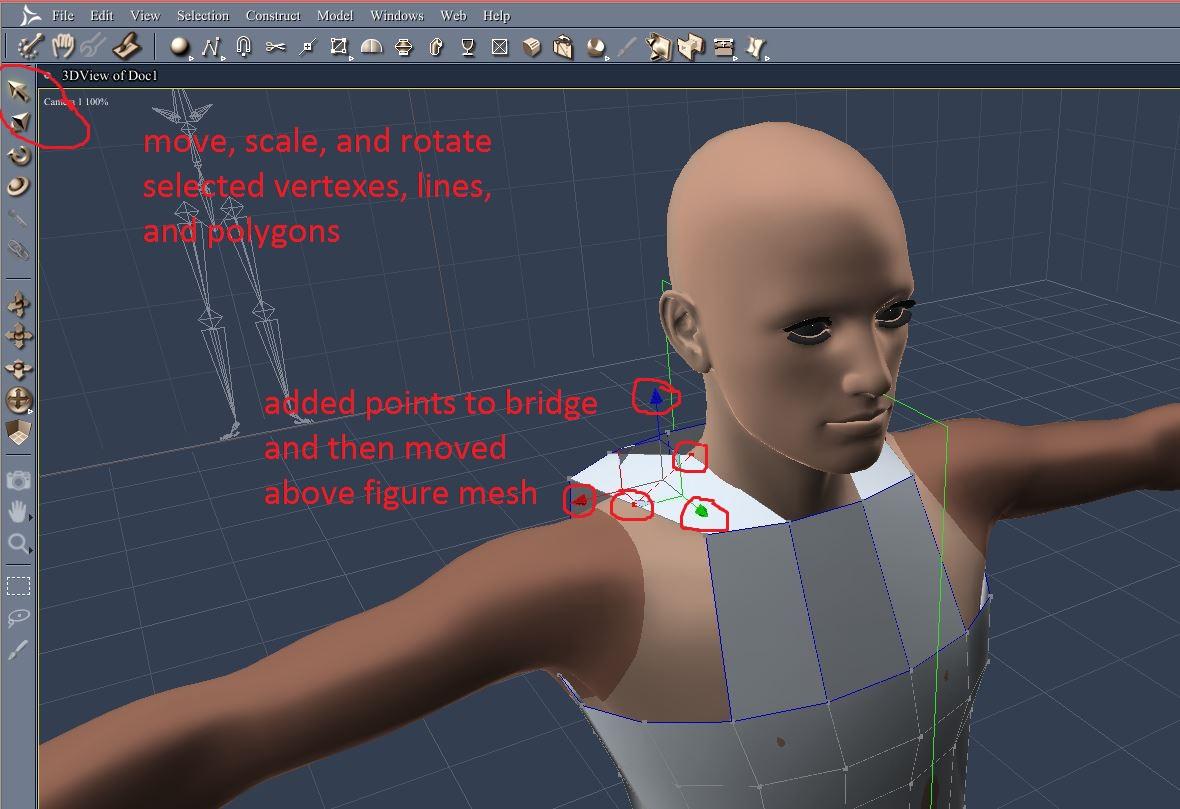Click the Camera 1 100% view label
The height and width of the screenshot is (809, 1180).
(x=76, y=102)
